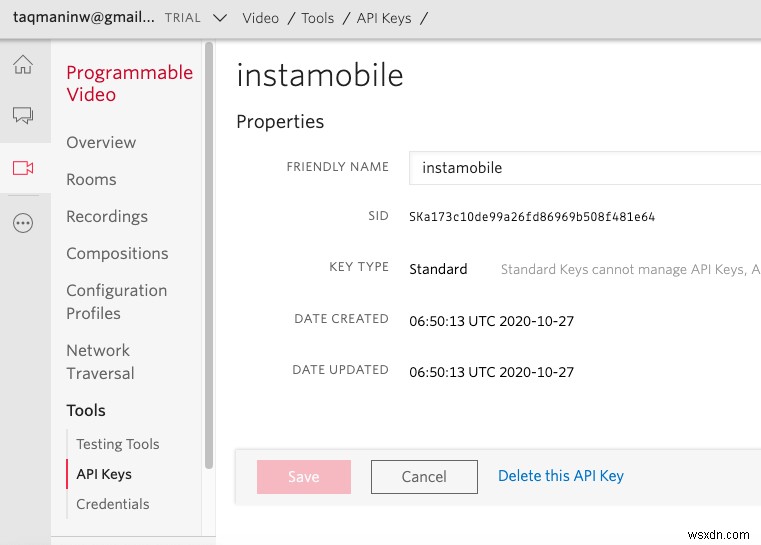Click Delete this API Key link
The image size is (761, 545).
(560, 476)
